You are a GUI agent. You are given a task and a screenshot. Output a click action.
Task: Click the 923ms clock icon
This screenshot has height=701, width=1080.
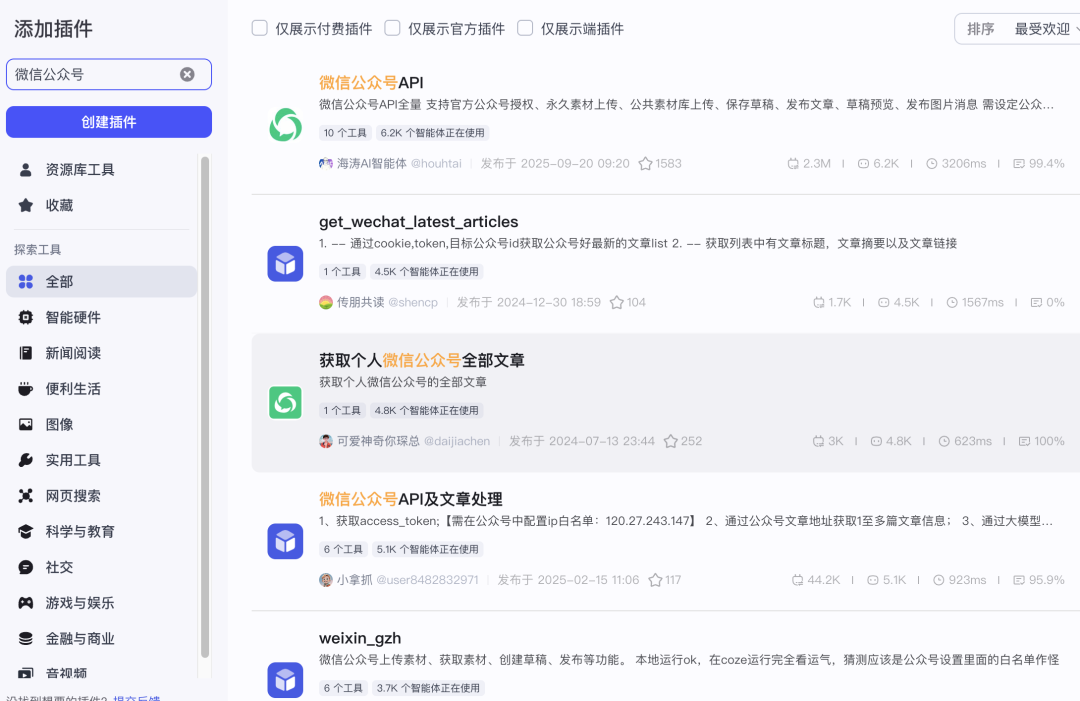(x=939, y=580)
